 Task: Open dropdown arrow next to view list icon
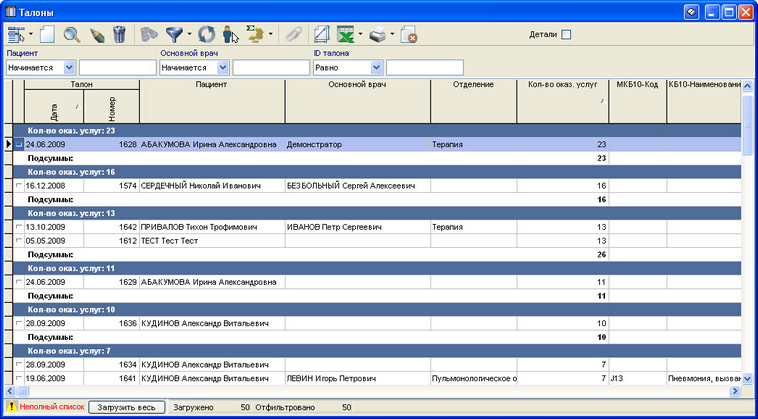[x=31, y=35]
